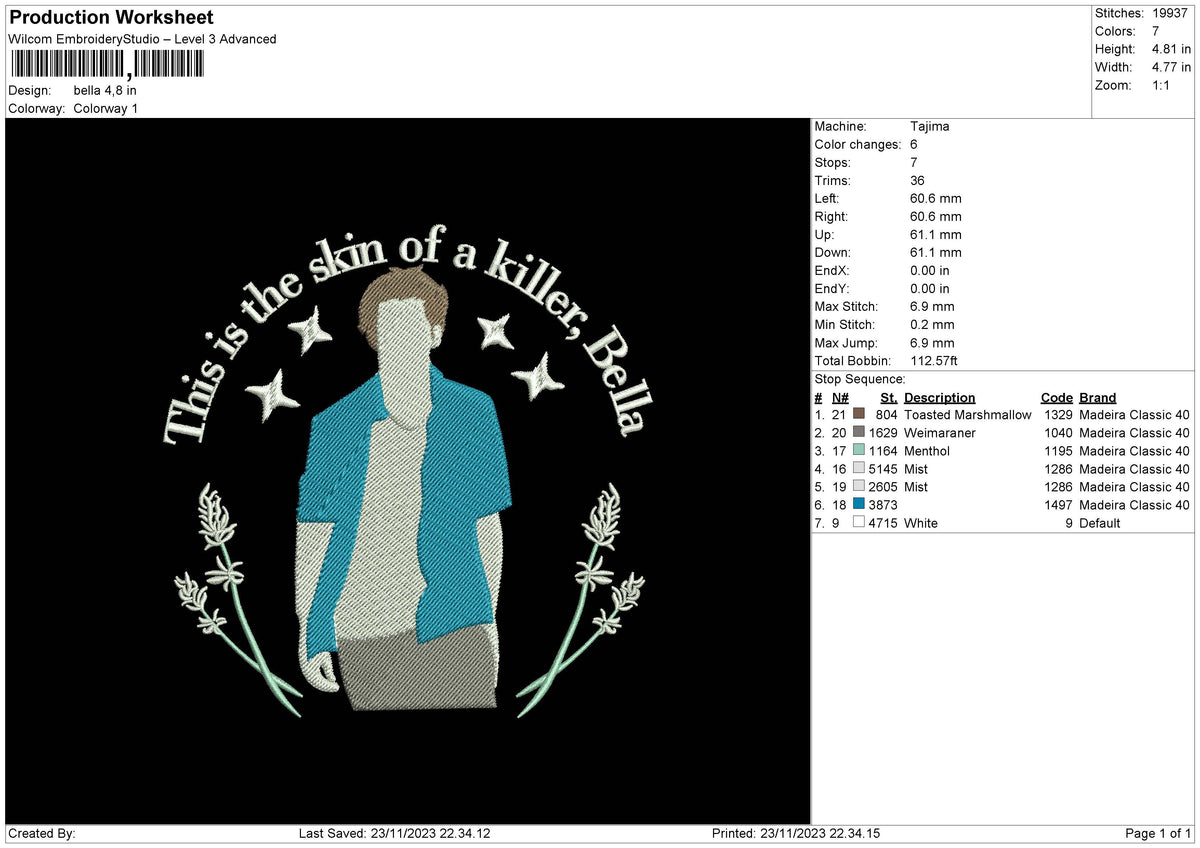Screen dimensions: 1200x848
Task: Click thread code 1497
Action: (x=1058, y=505)
